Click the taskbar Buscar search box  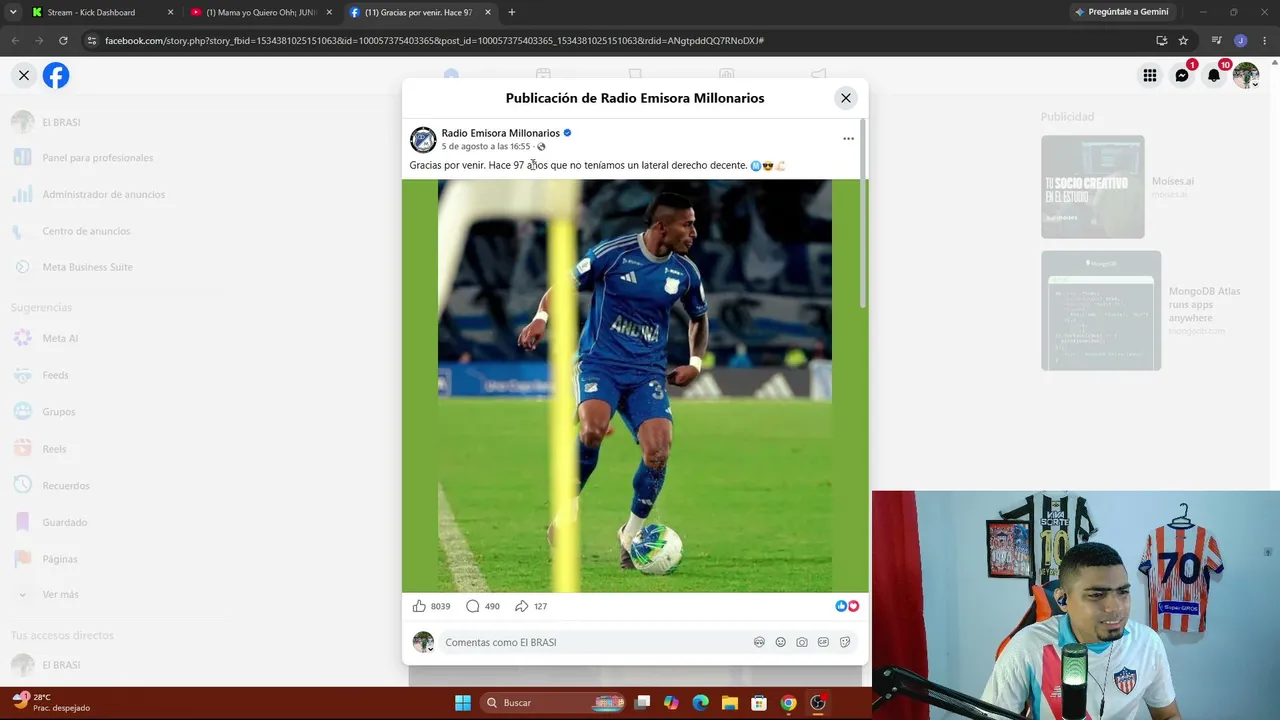click(x=552, y=703)
